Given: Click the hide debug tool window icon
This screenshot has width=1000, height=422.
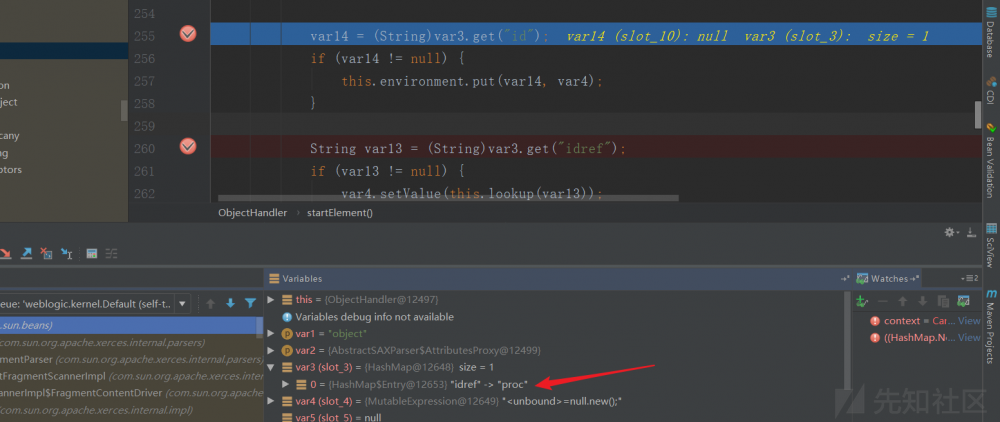Looking at the screenshot, I should point(971,233).
